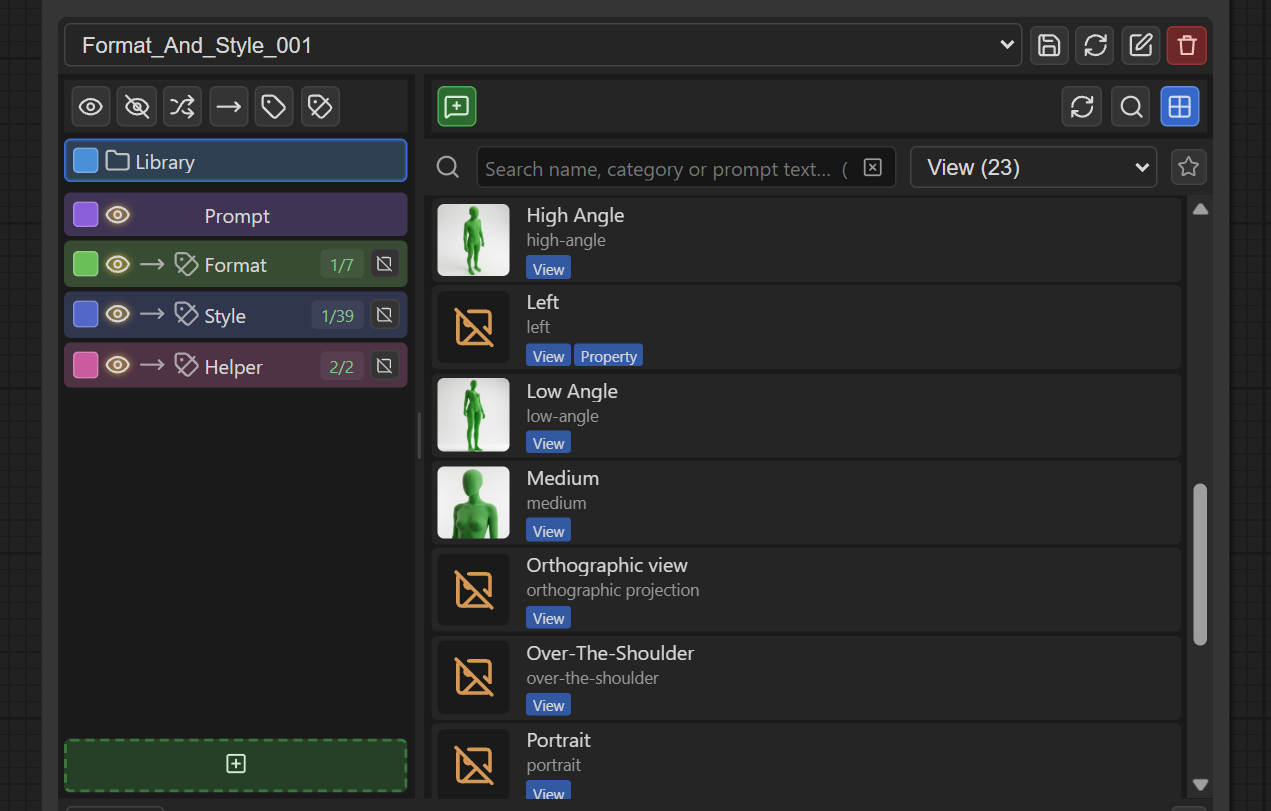Click the tag icon on Format row
Screen dimensions: 1271x811
[x=186, y=264]
